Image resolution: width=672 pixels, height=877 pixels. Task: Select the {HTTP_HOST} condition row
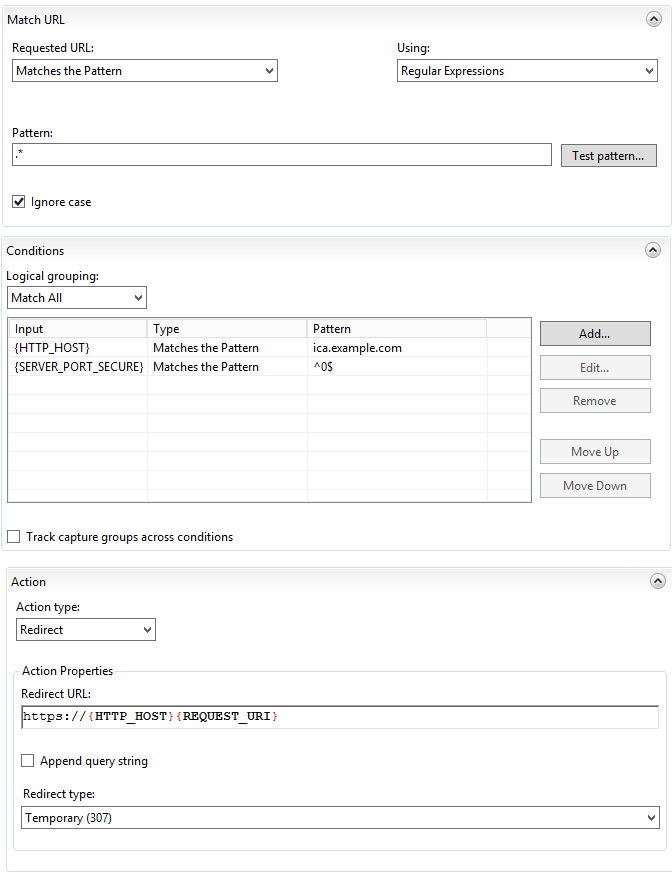pyautogui.click(x=269, y=348)
